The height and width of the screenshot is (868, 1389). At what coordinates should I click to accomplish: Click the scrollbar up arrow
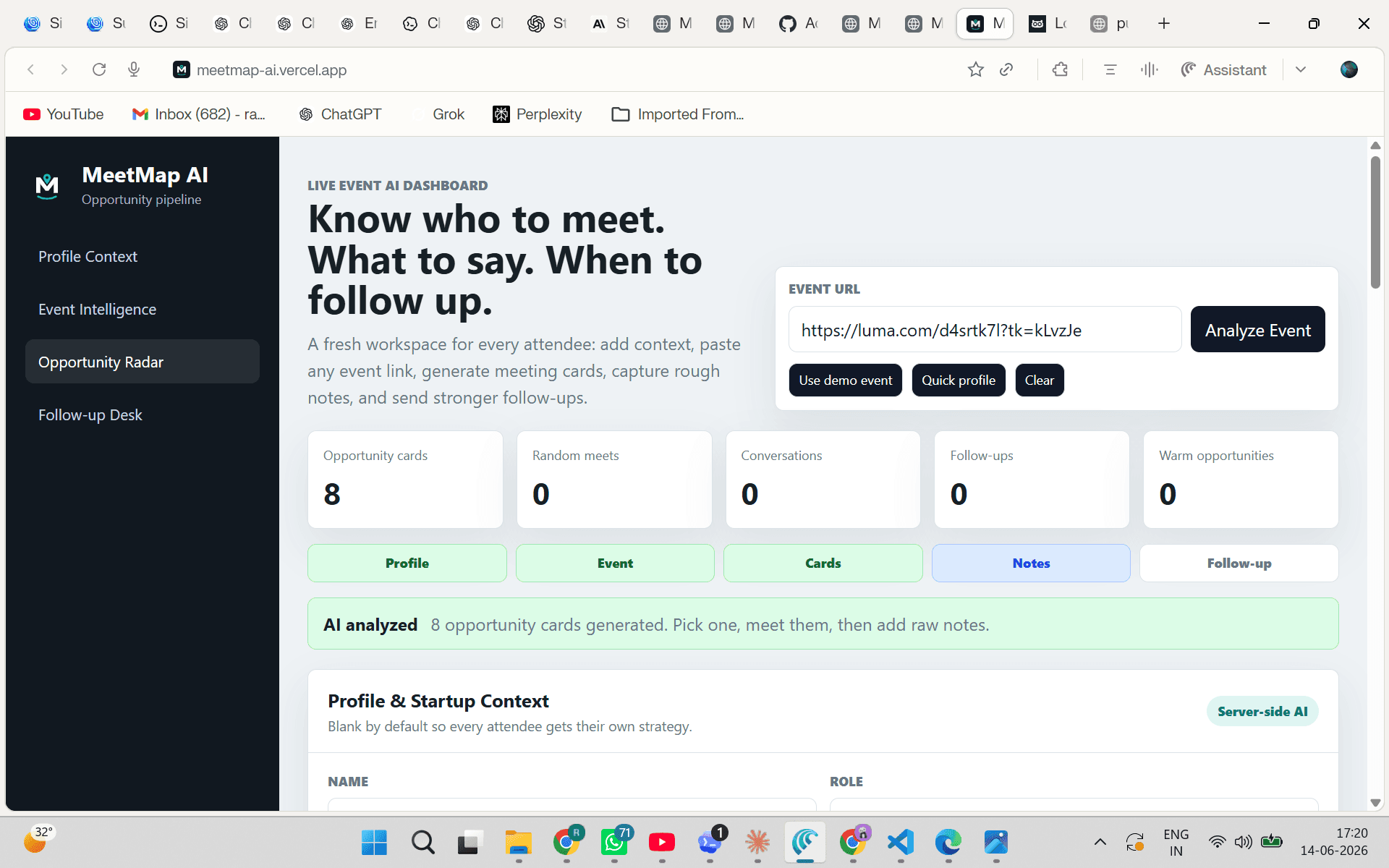pyautogui.click(x=1375, y=145)
